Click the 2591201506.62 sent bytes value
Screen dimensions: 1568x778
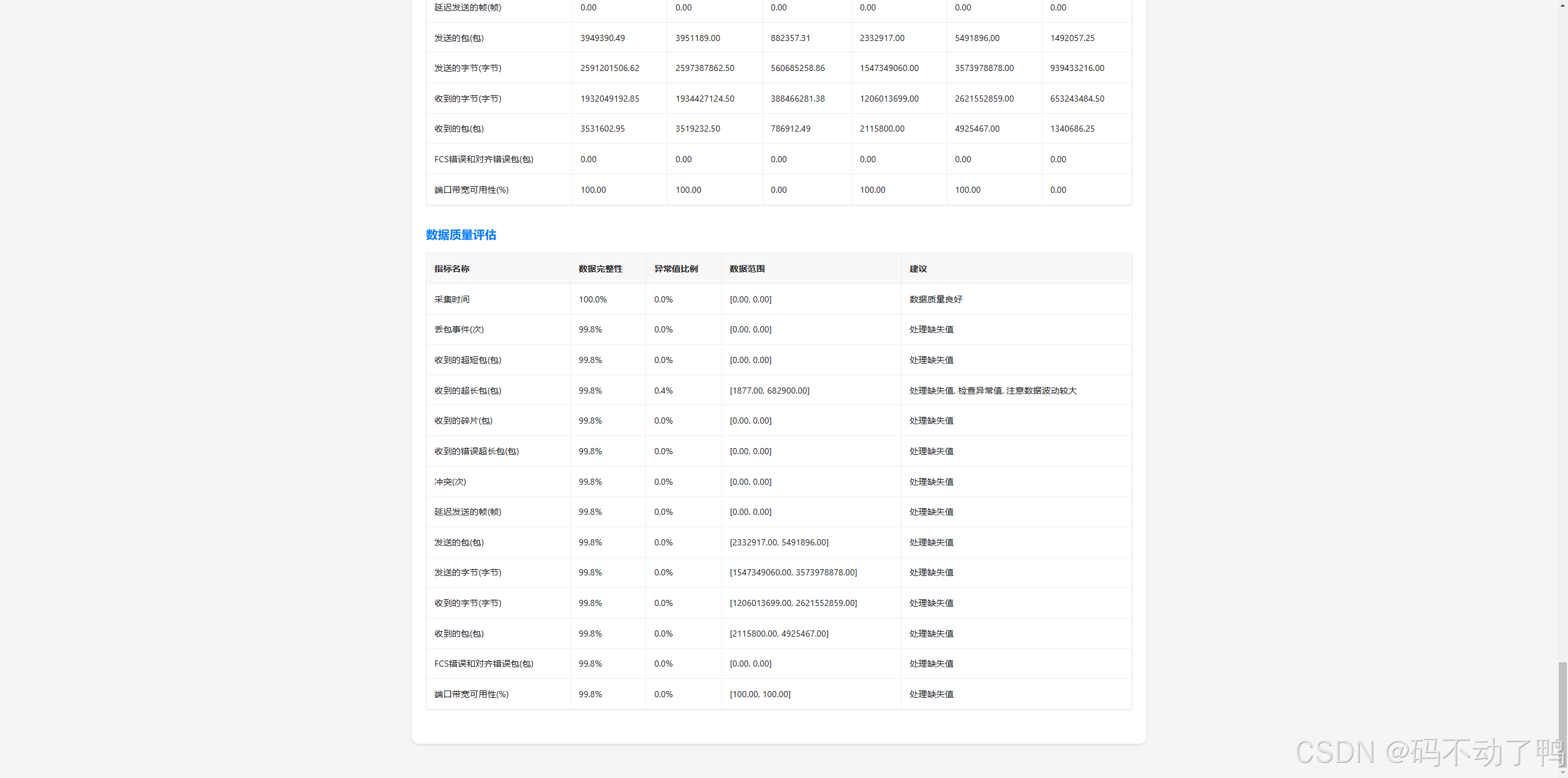point(609,68)
